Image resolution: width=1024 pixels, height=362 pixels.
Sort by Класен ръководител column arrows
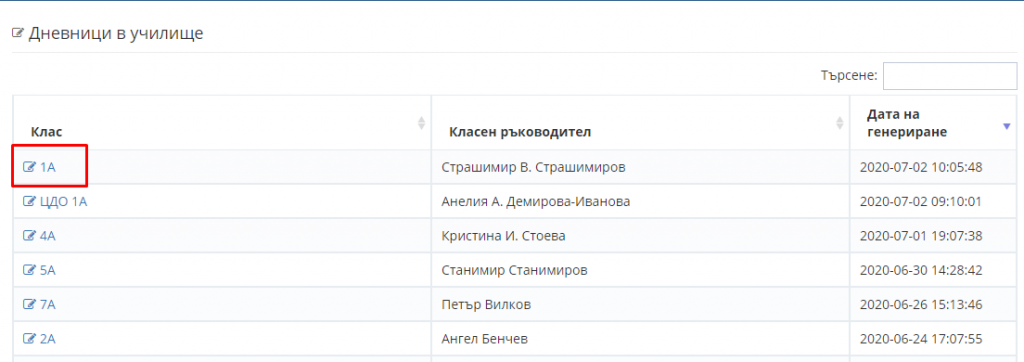[x=840, y=123]
